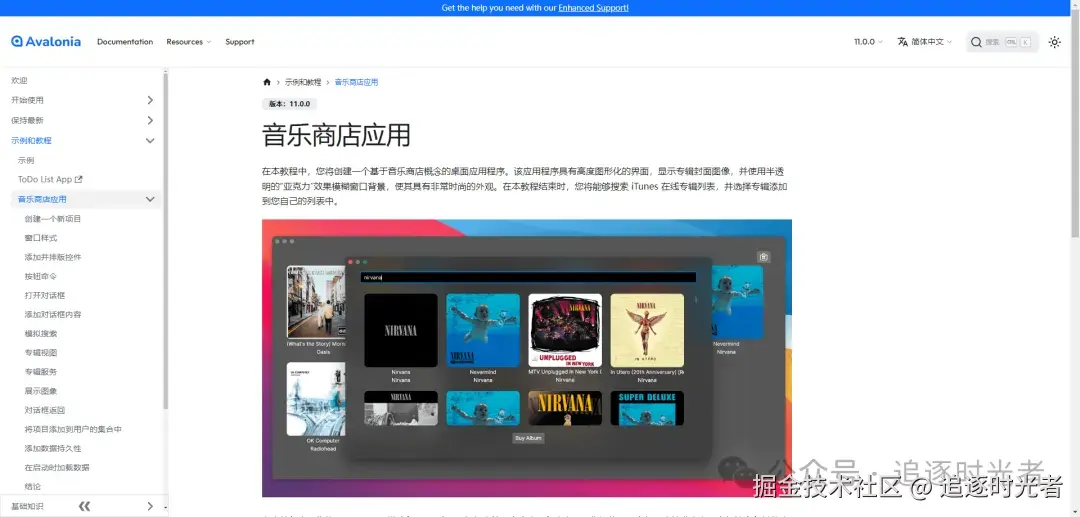Open 窗口样式 page
The height and width of the screenshot is (517, 1080).
tap(41, 238)
